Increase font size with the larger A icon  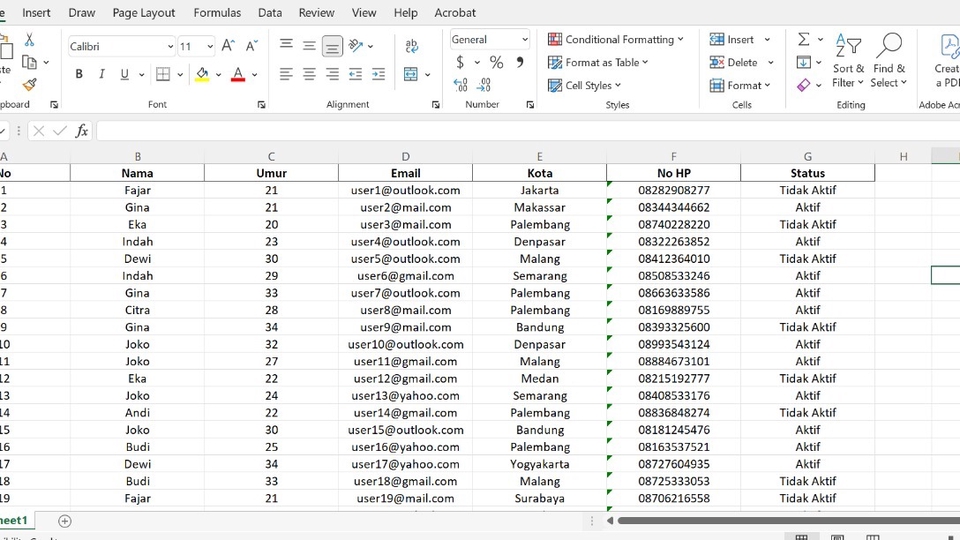[228, 46]
